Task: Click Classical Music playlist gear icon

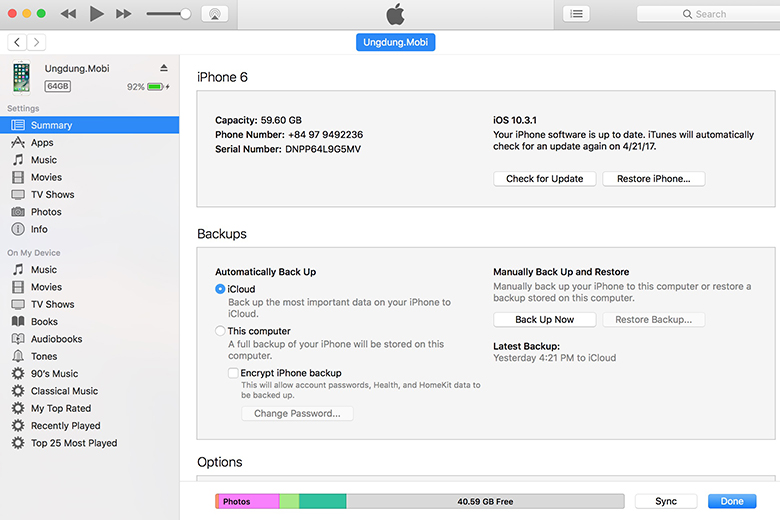Action: (x=18, y=391)
